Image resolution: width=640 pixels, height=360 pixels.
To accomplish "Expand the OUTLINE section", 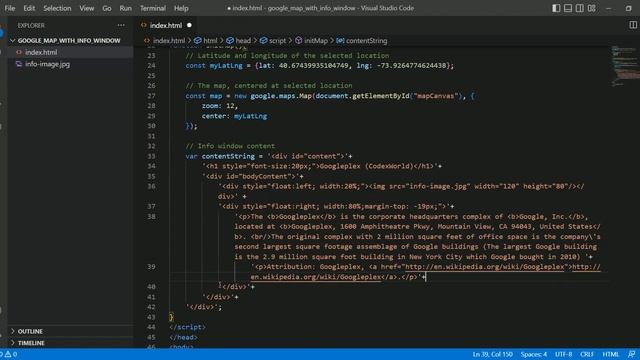I will pos(30,331).
